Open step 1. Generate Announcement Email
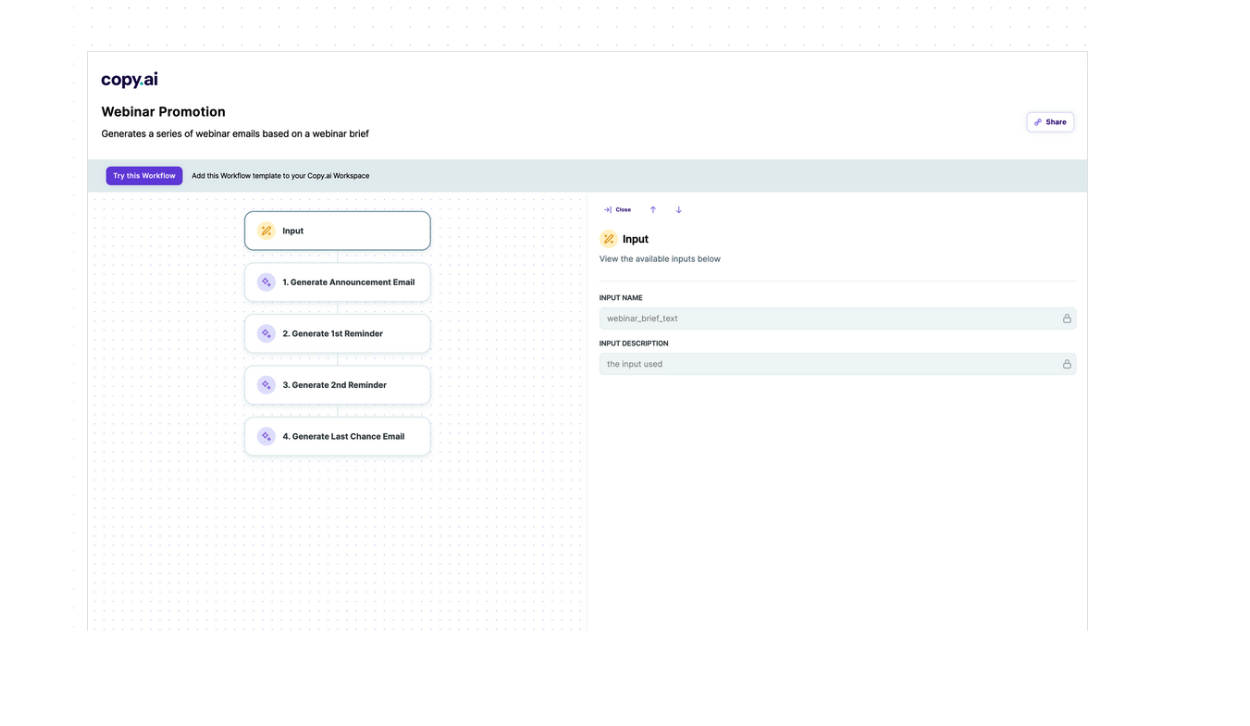Image resolution: width=1250 pixels, height=726 pixels. [x=347, y=282]
